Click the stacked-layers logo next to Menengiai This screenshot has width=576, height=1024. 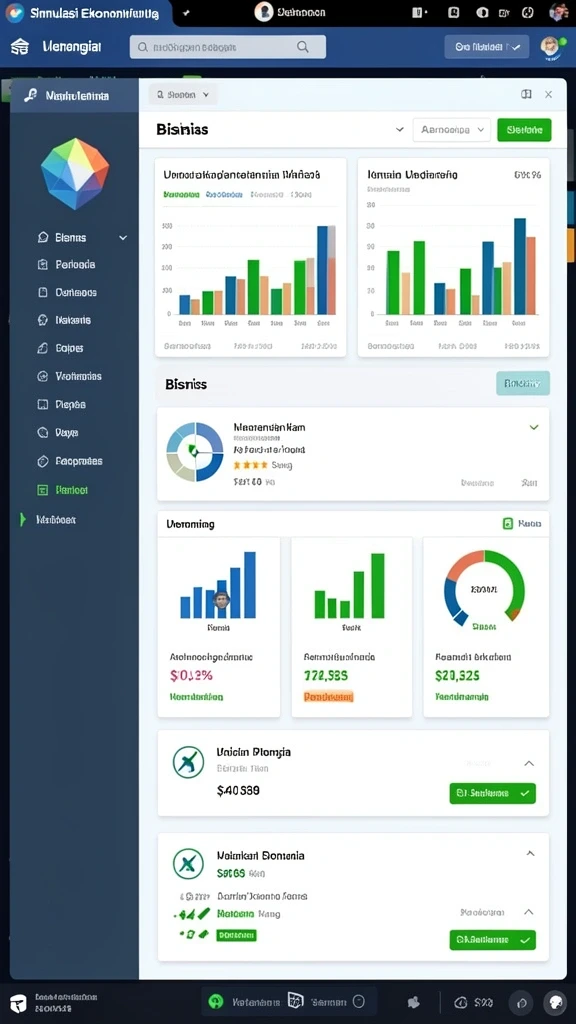coord(20,46)
